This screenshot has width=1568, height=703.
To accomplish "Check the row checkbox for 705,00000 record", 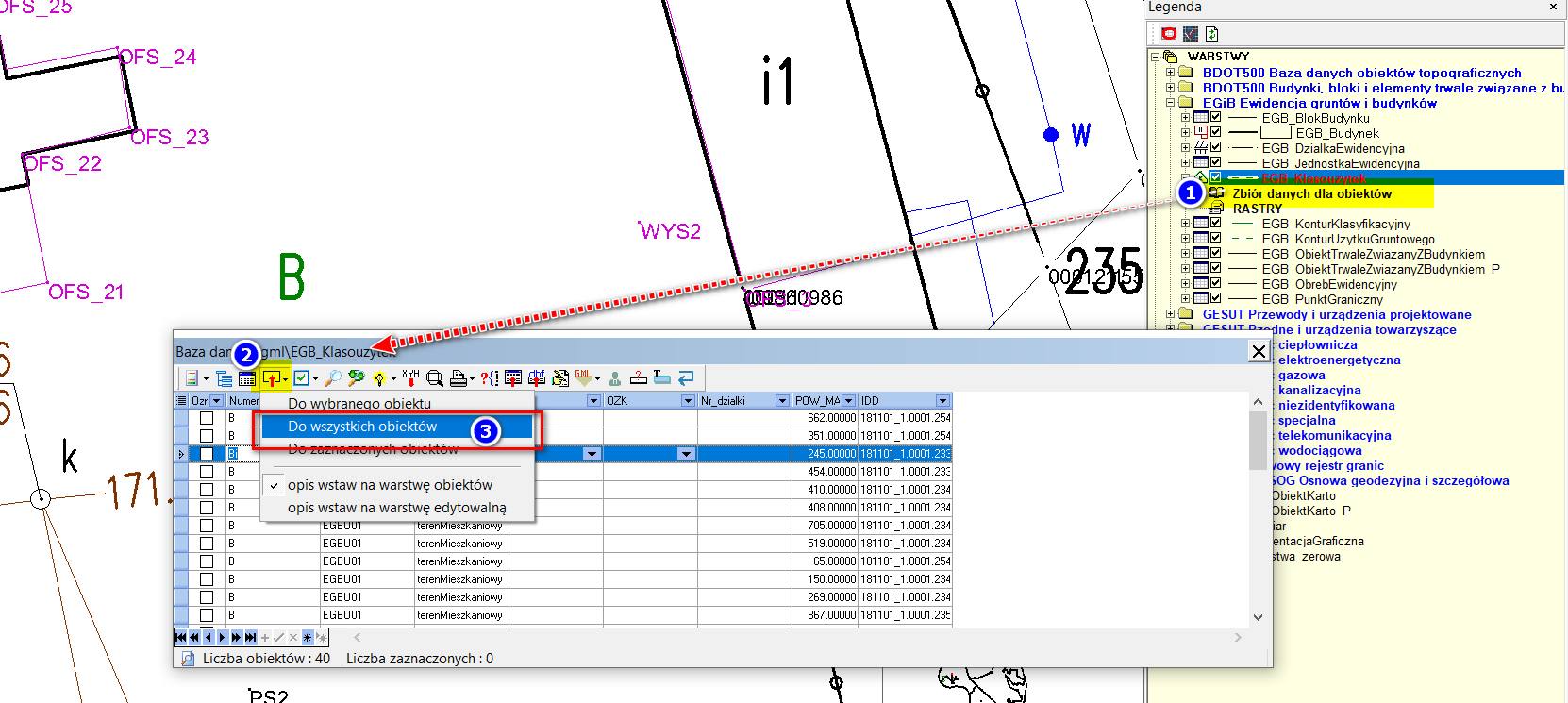I will click(207, 526).
